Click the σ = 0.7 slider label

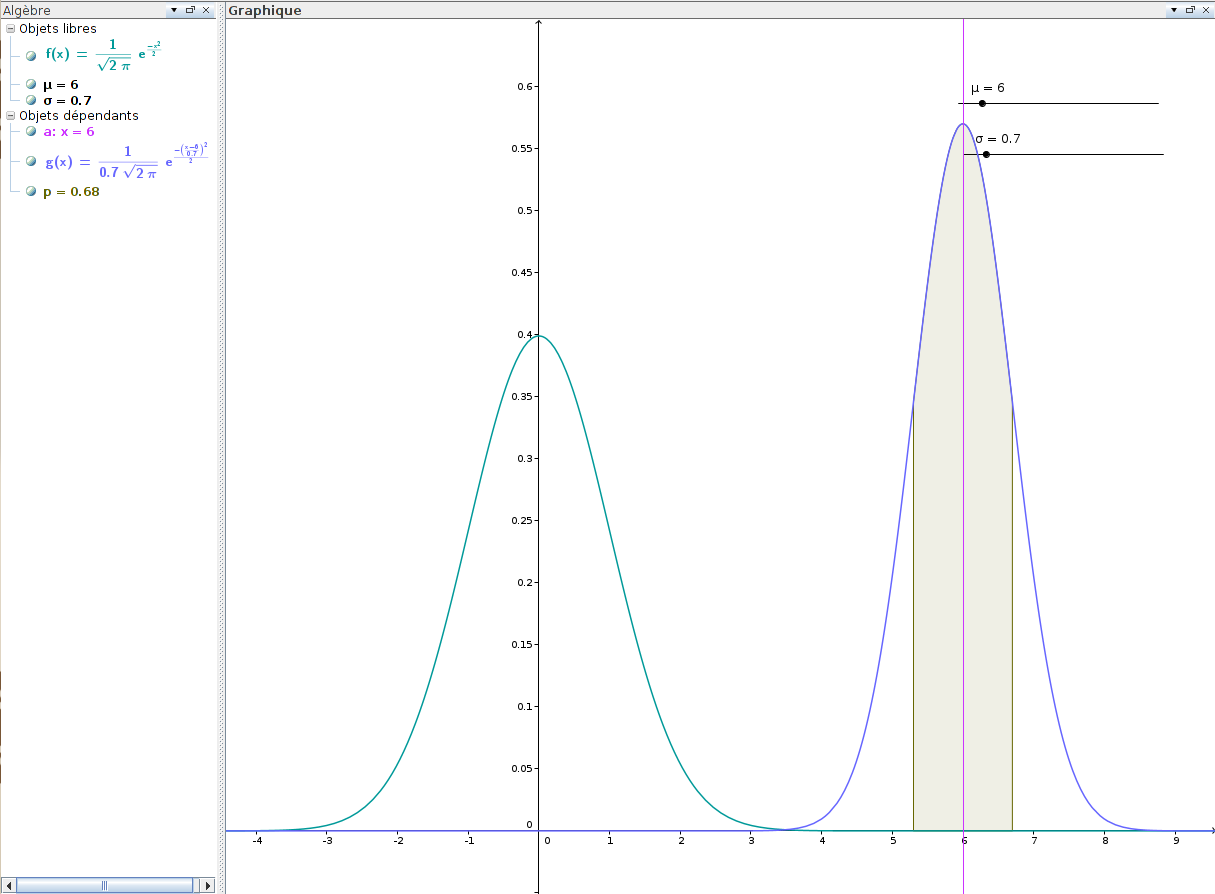998,139
